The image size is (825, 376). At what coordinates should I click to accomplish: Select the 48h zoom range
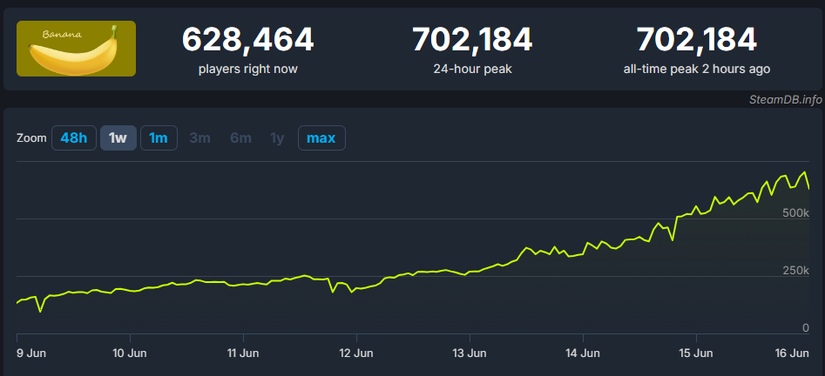click(74, 138)
